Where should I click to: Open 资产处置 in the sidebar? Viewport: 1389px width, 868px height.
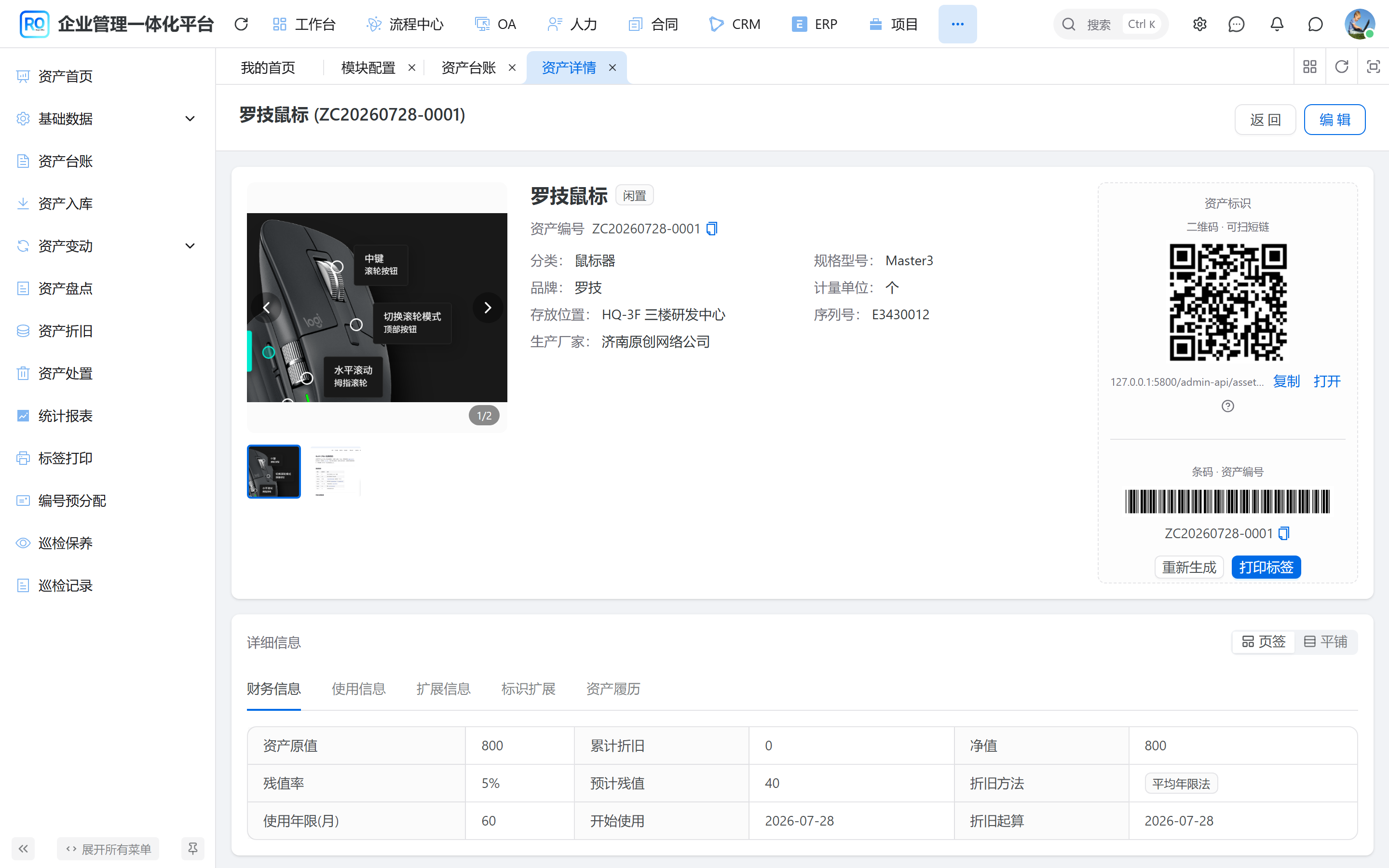click(65, 374)
